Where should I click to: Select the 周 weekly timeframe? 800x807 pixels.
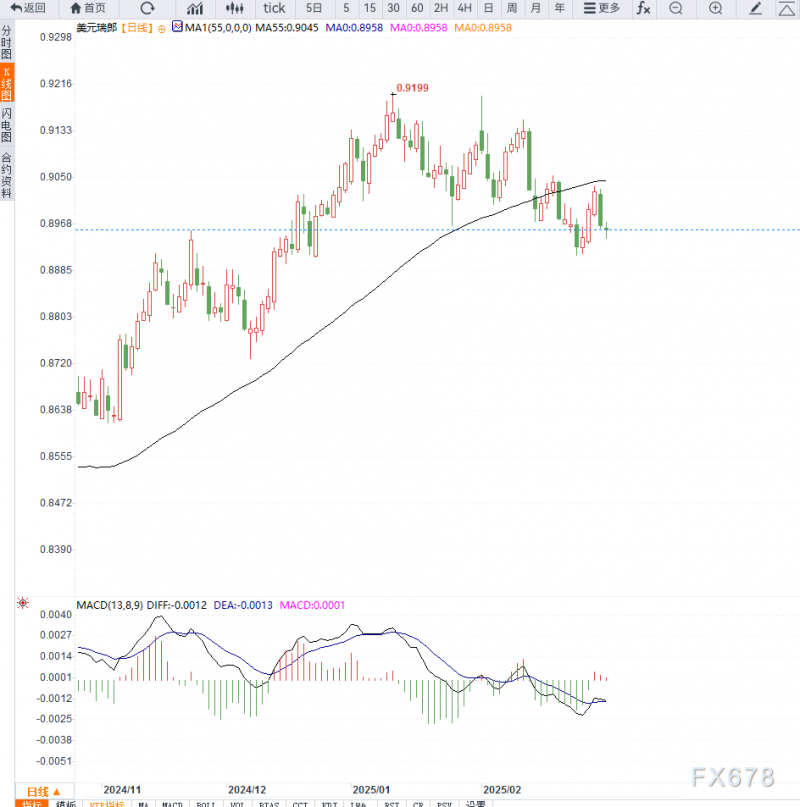(512, 8)
